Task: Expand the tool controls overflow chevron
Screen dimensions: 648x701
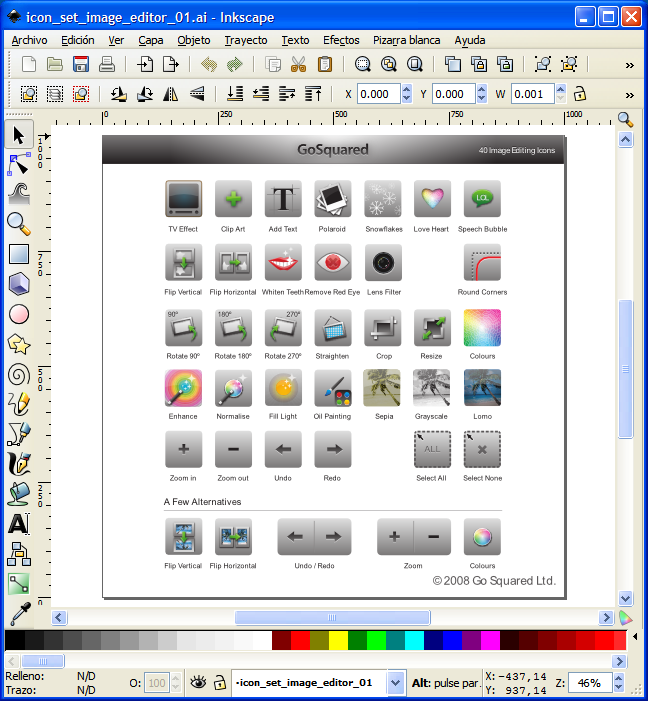Action: (x=630, y=95)
